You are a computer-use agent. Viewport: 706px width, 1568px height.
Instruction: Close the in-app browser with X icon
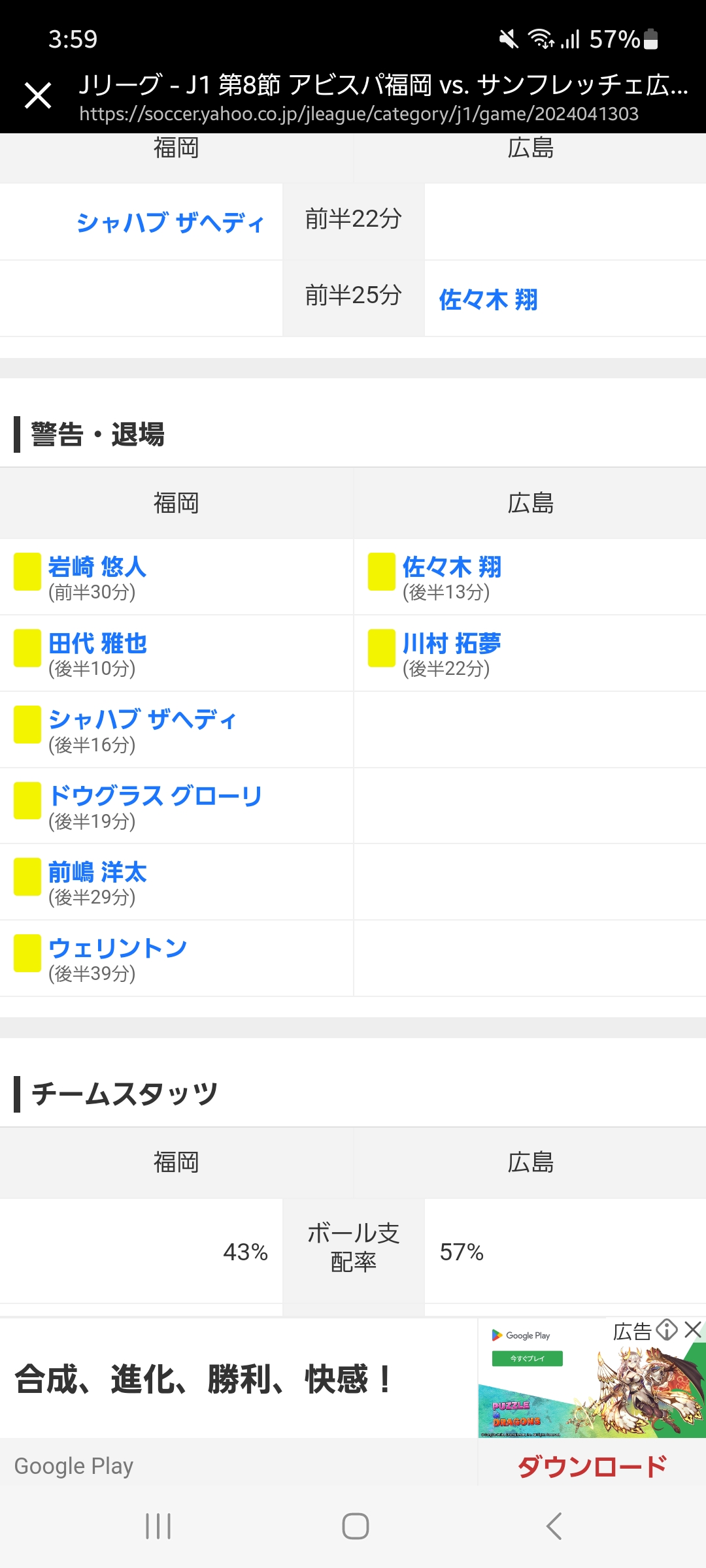(x=38, y=95)
